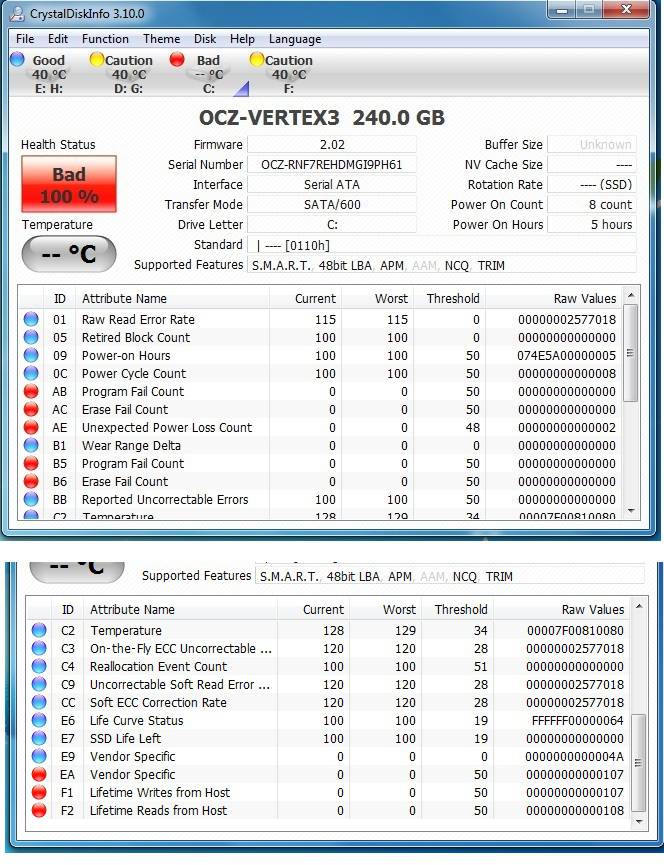Click the red status icon for AB Program Fail Count
Viewport: 664px width, 865px height.
click(31, 391)
